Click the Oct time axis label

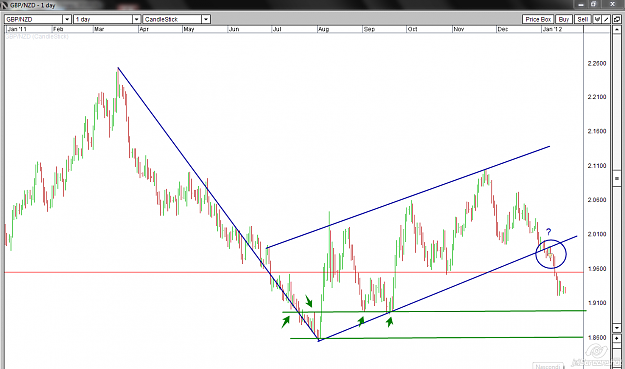413,29
